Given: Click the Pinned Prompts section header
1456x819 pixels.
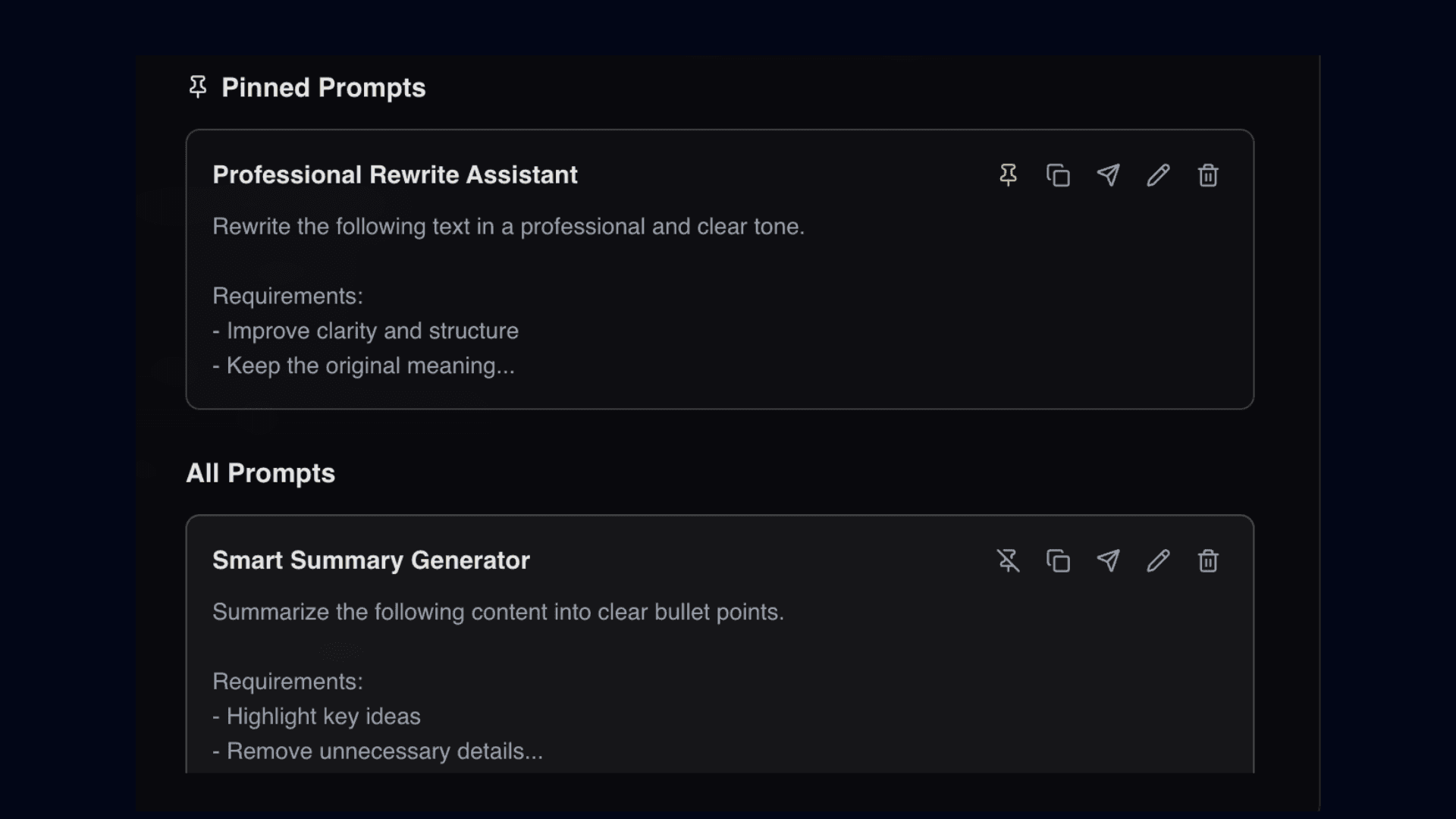Looking at the screenshot, I should coord(323,86).
